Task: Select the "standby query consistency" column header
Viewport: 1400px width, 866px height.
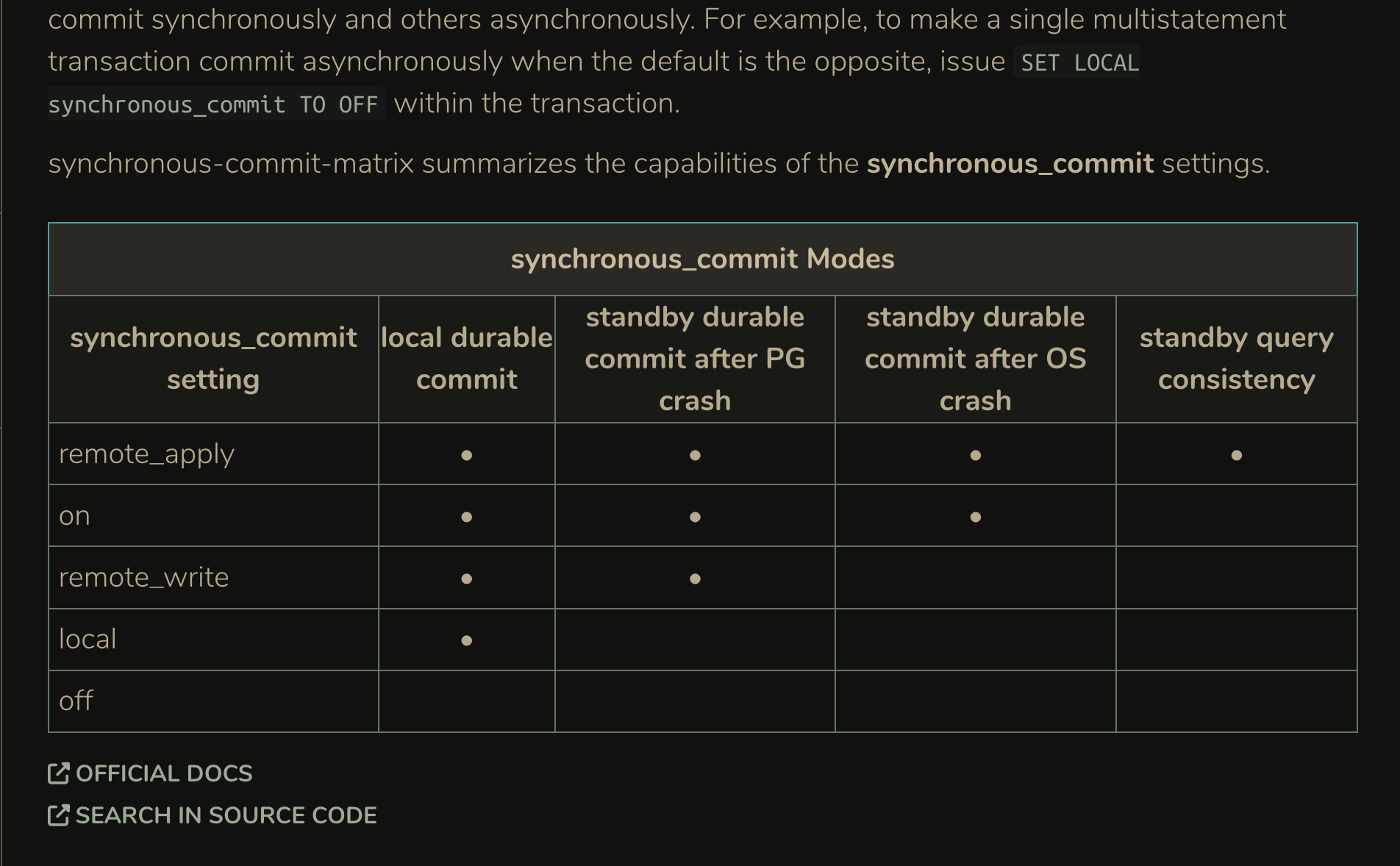Action: pos(1236,359)
